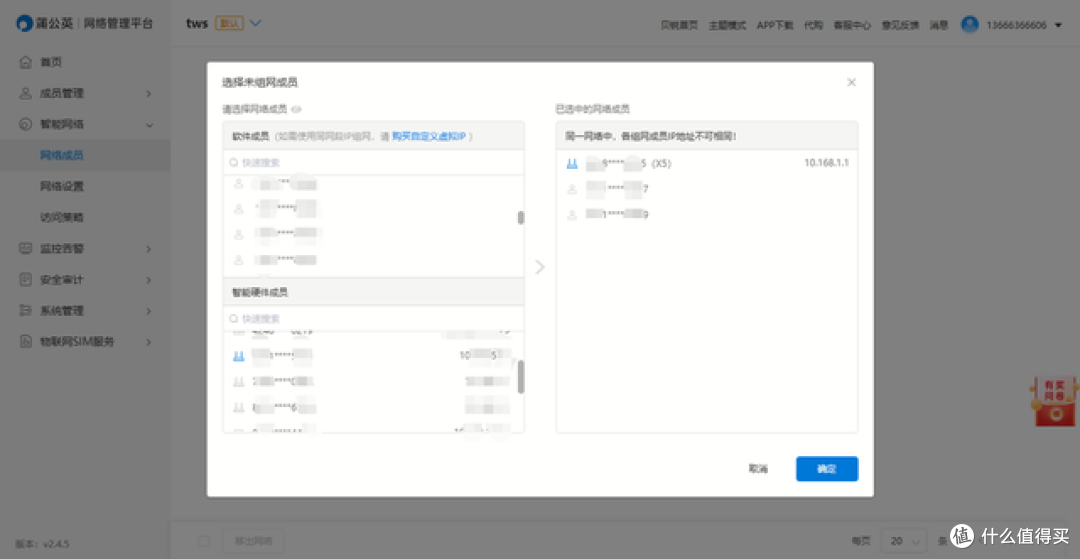
Task: Open APP下载 in top navigation
Action: tap(775, 25)
